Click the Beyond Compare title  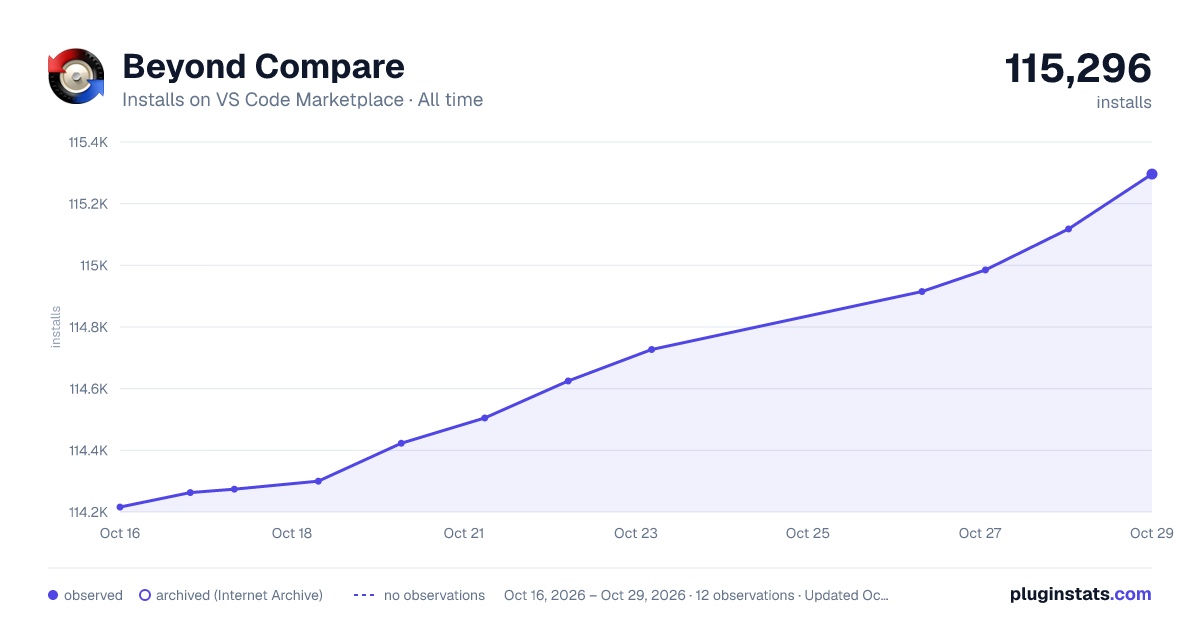(263, 67)
